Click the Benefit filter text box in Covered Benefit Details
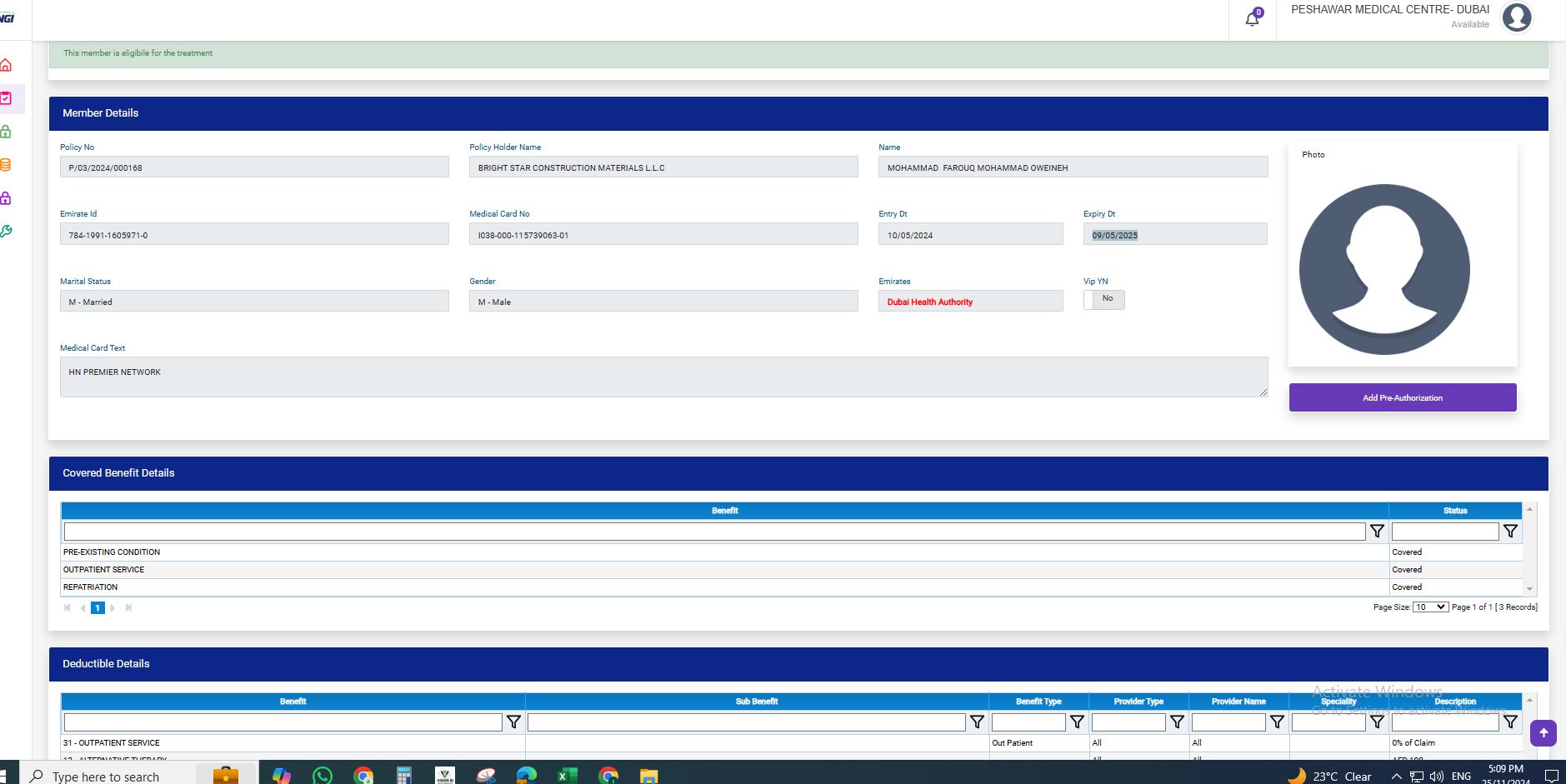 coord(714,532)
